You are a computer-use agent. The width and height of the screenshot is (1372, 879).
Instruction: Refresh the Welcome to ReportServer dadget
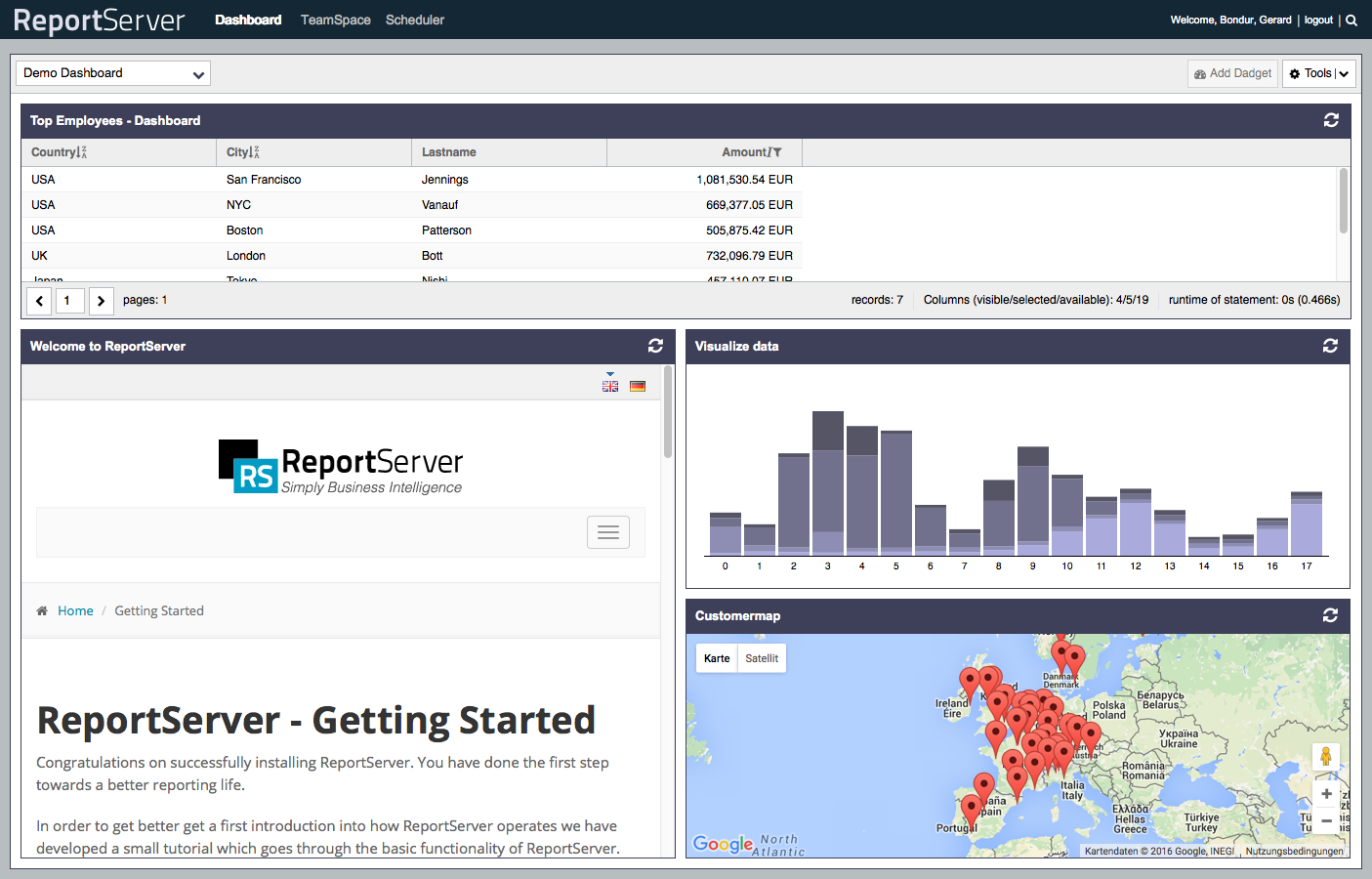tap(655, 346)
